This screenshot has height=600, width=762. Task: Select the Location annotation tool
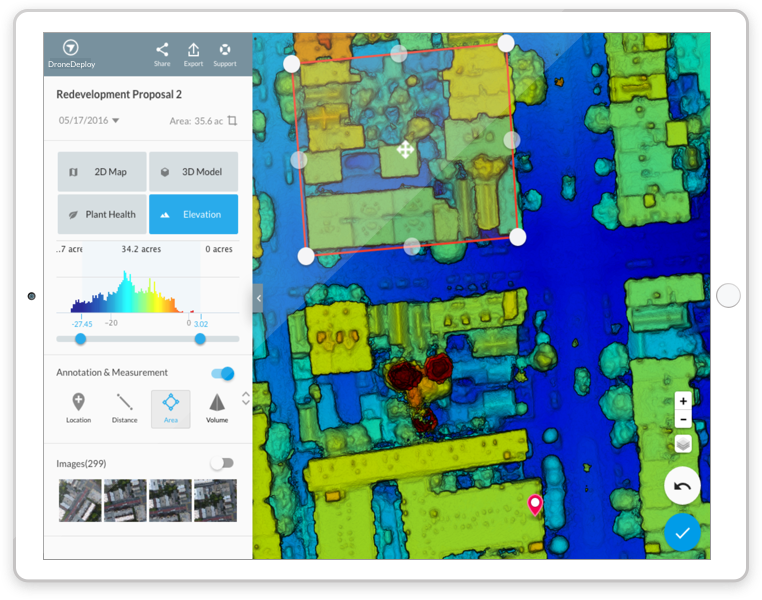tap(78, 406)
